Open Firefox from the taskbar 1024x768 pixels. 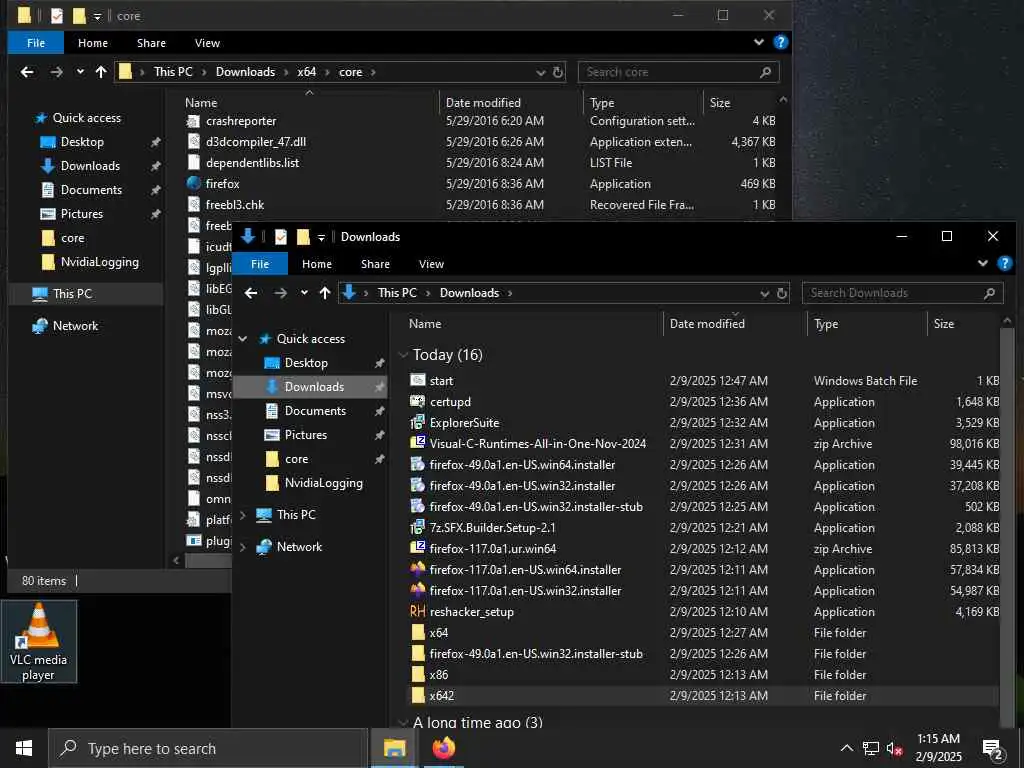(x=443, y=748)
